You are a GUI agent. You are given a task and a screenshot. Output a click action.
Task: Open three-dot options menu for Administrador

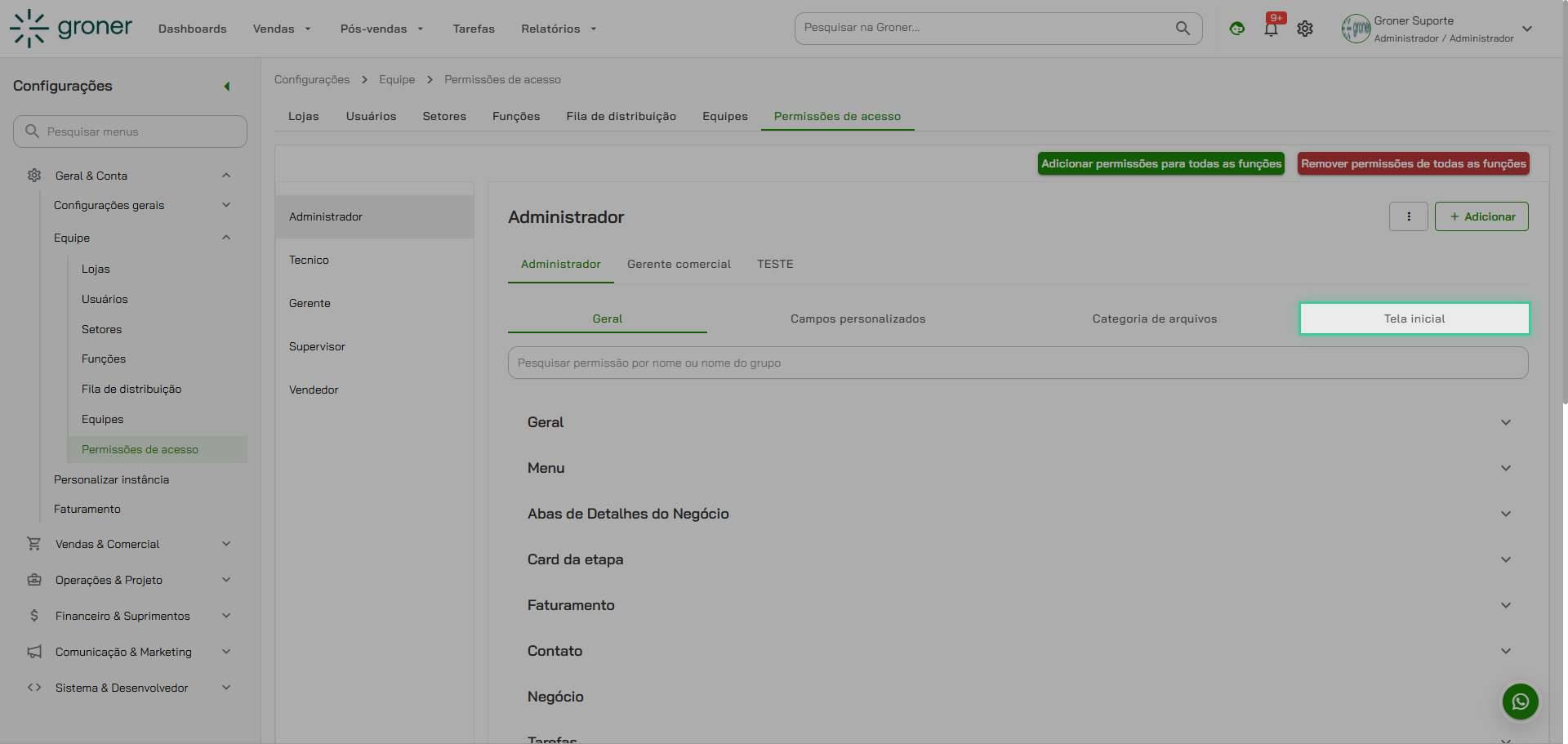pos(1408,216)
